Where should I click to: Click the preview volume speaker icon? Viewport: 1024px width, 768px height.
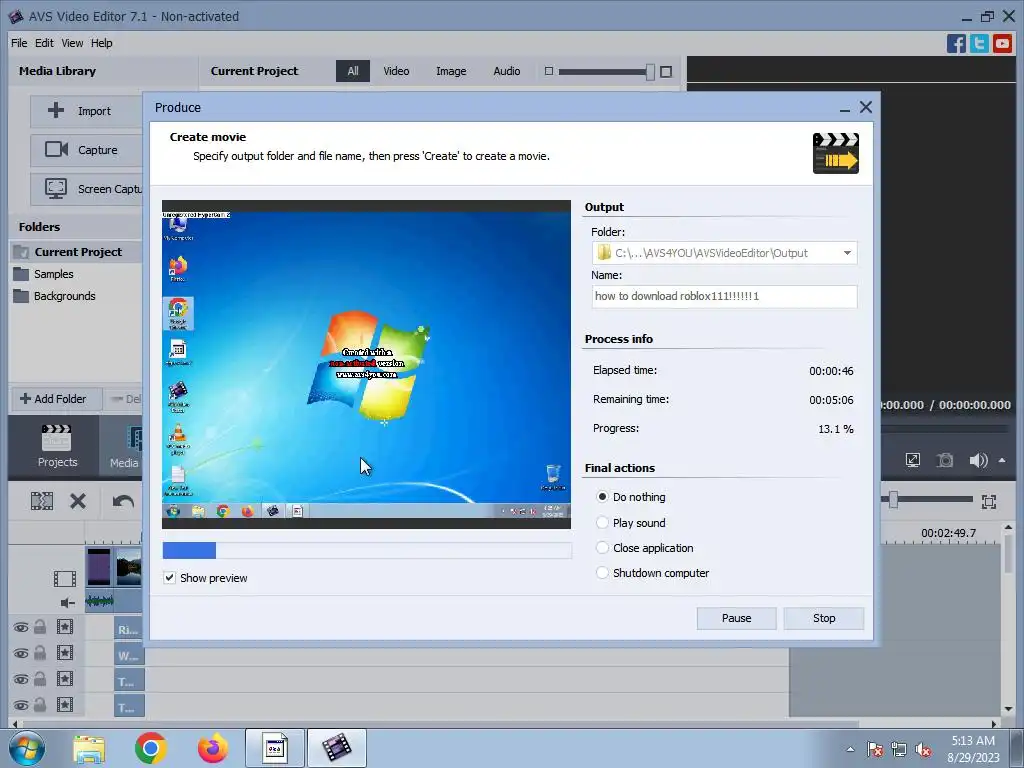(978, 460)
